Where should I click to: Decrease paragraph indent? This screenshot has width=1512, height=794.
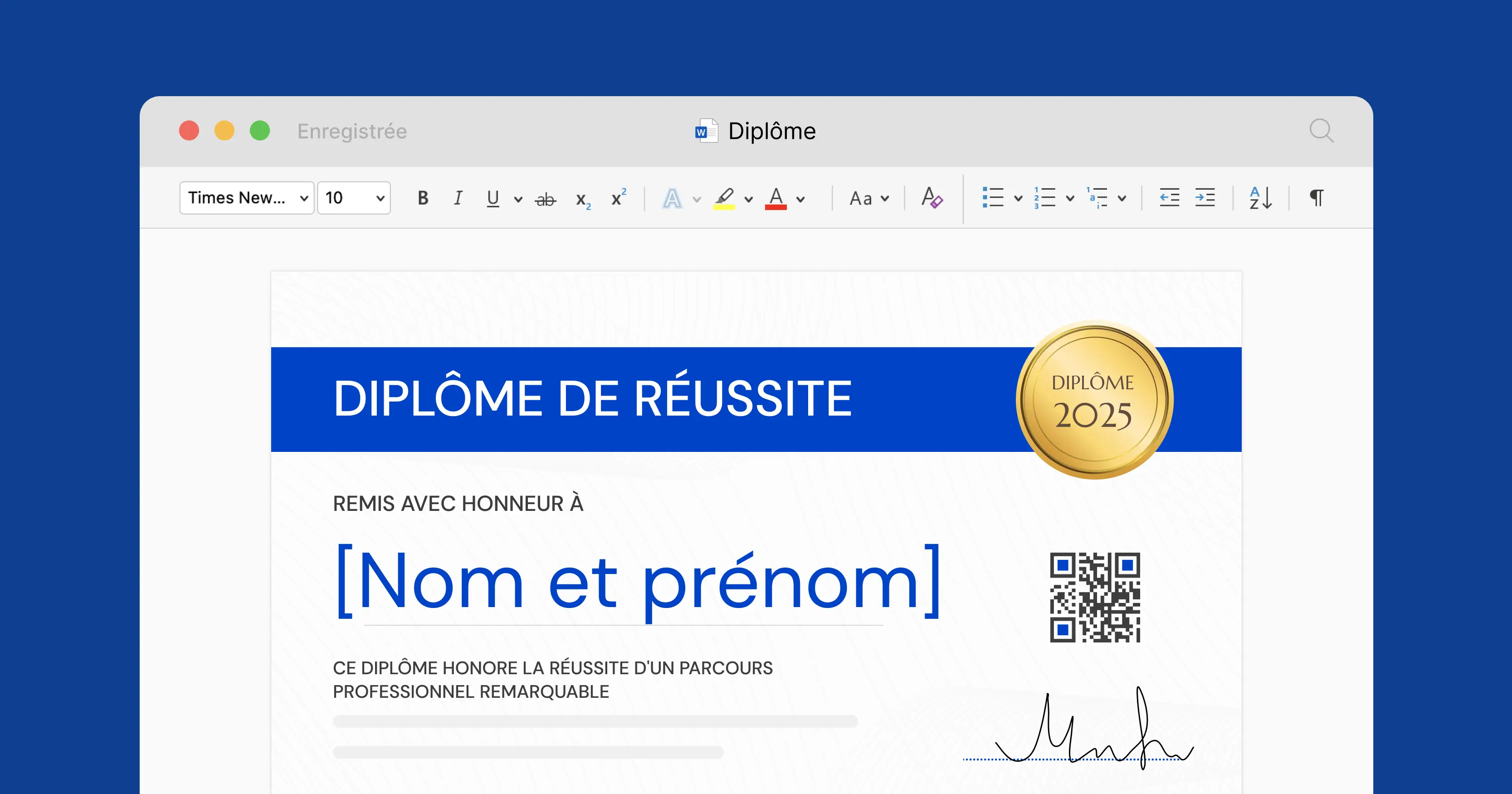click(1169, 199)
